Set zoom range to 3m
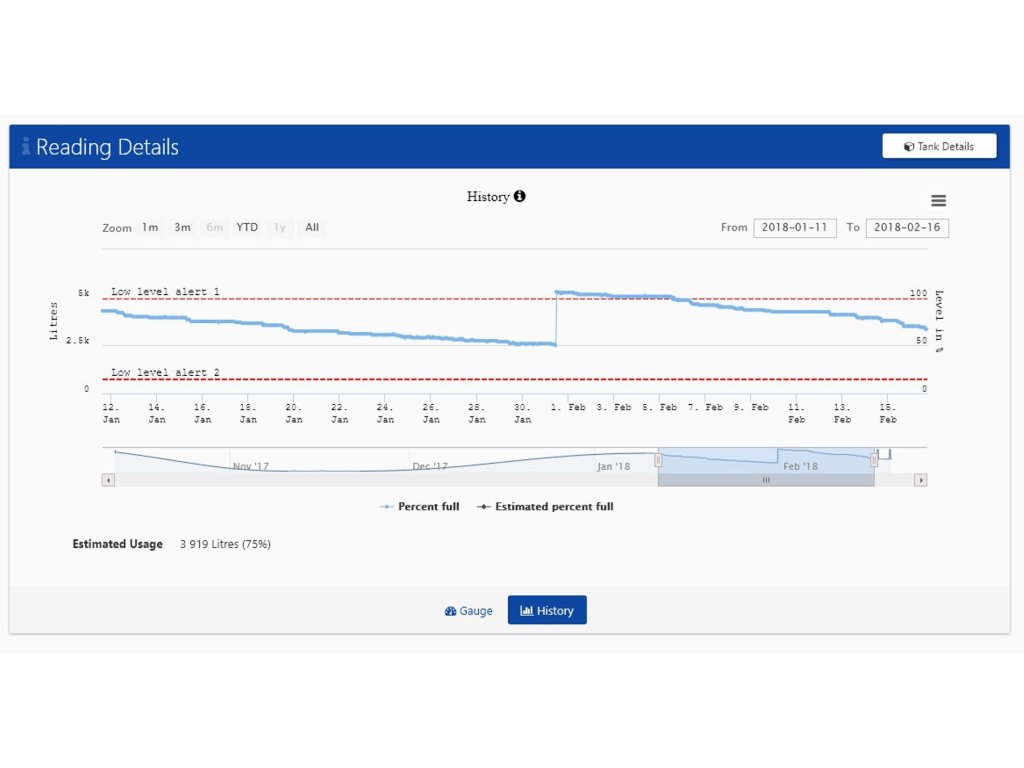The width and height of the screenshot is (1024, 768). pyautogui.click(x=182, y=228)
